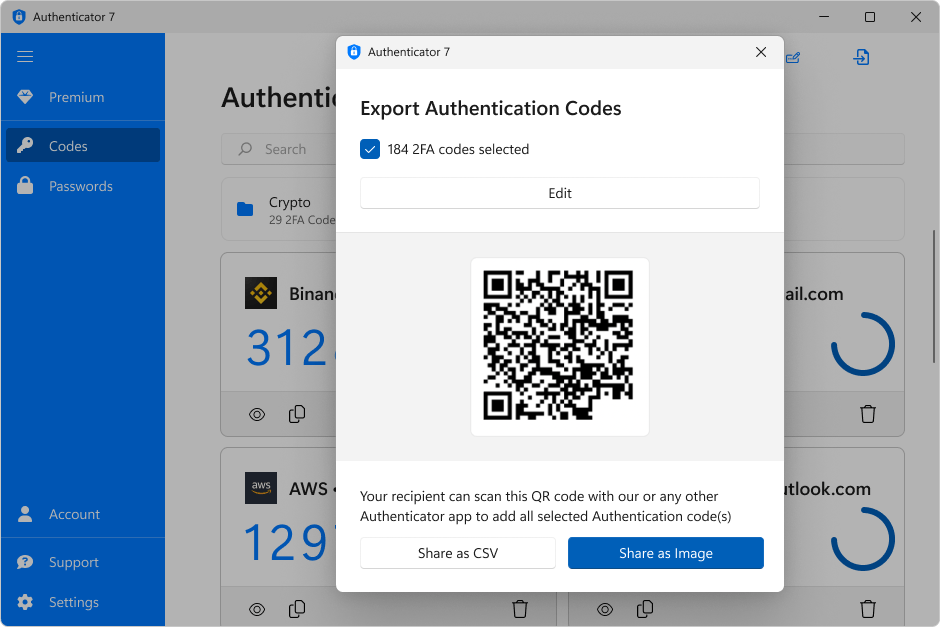Viewport: 941px width, 627px height.
Task: Open the Support page
Action: tap(83, 562)
